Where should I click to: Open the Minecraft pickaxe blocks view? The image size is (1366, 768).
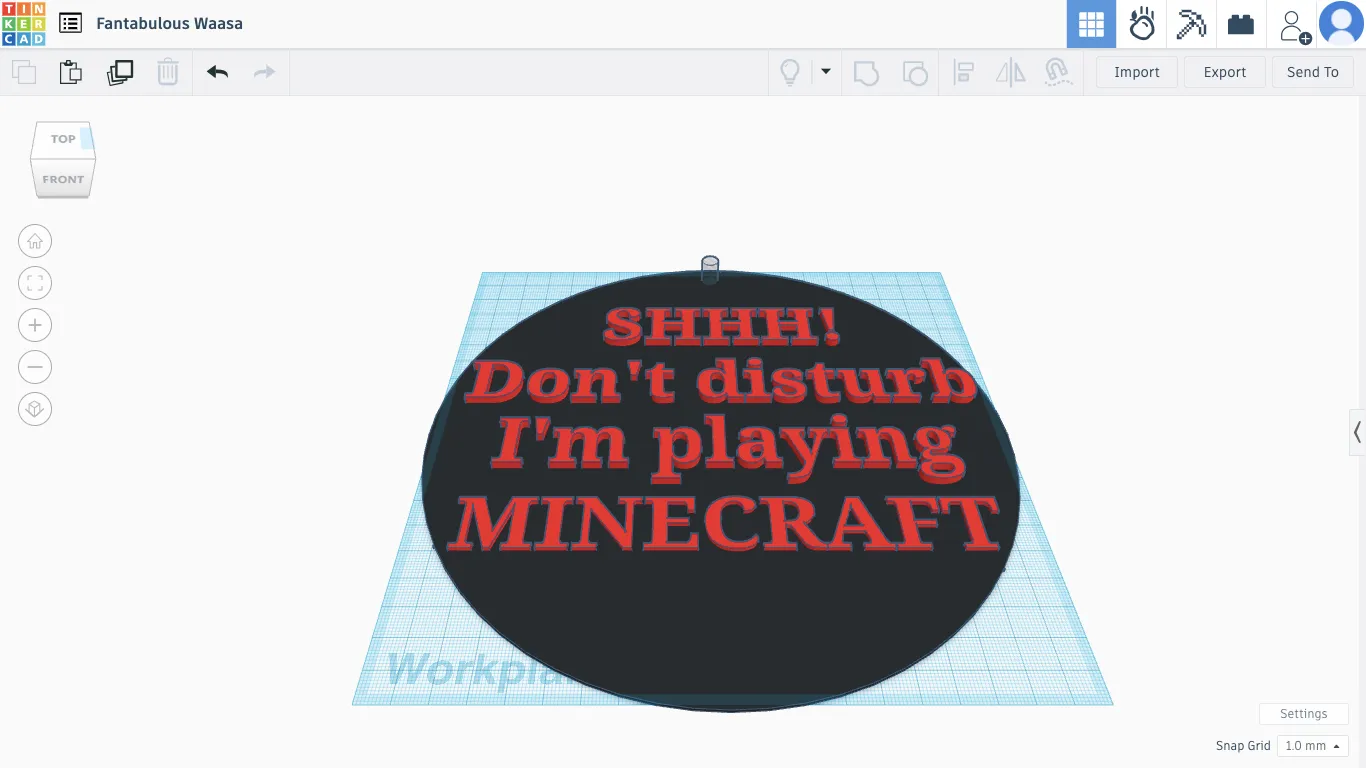pyautogui.click(x=1191, y=24)
